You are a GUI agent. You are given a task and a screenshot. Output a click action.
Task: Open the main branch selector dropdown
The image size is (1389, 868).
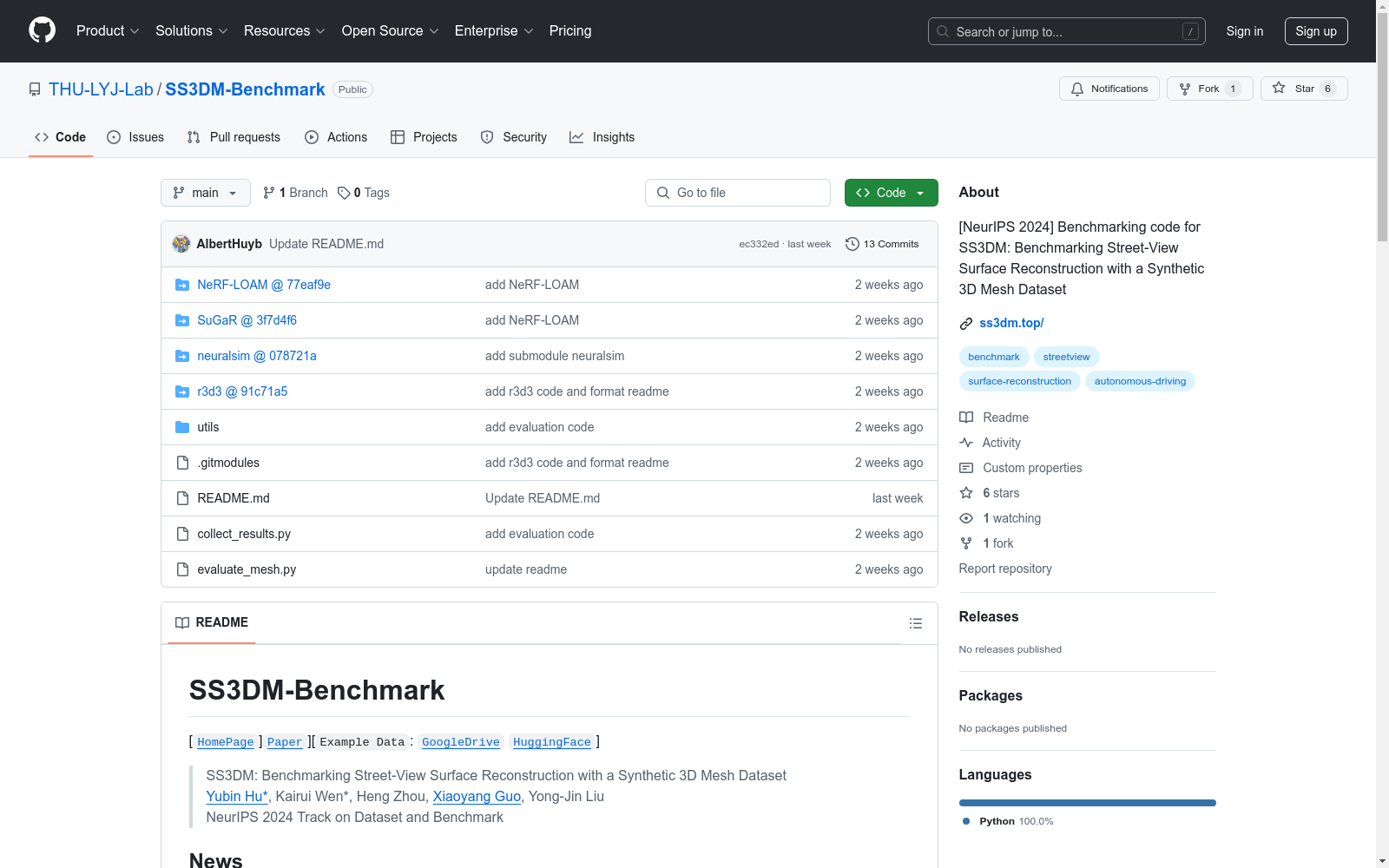click(x=206, y=193)
